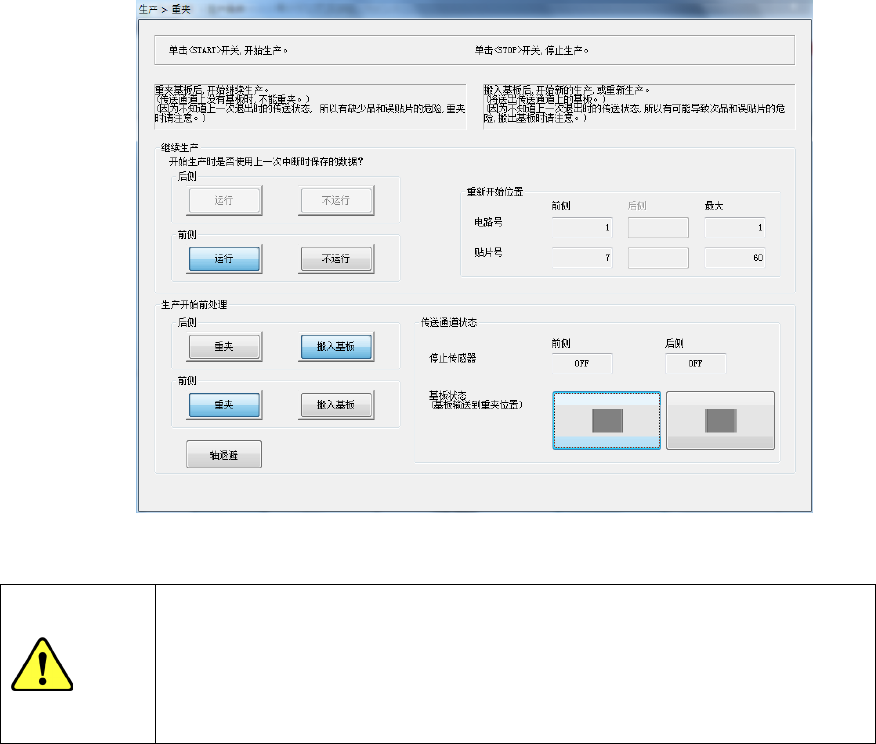Click the 贴片号 最大 field showing 60
Viewport: 876px width, 744px height.
click(x=735, y=257)
